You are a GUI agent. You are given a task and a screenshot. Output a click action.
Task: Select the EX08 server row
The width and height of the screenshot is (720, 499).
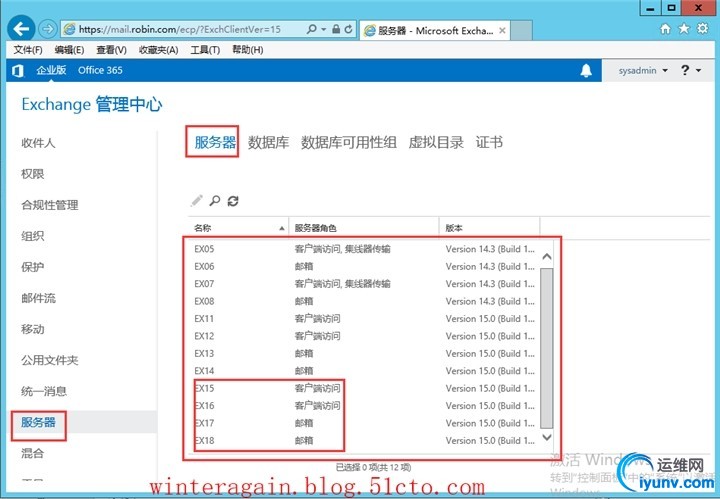[x=365, y=302]
